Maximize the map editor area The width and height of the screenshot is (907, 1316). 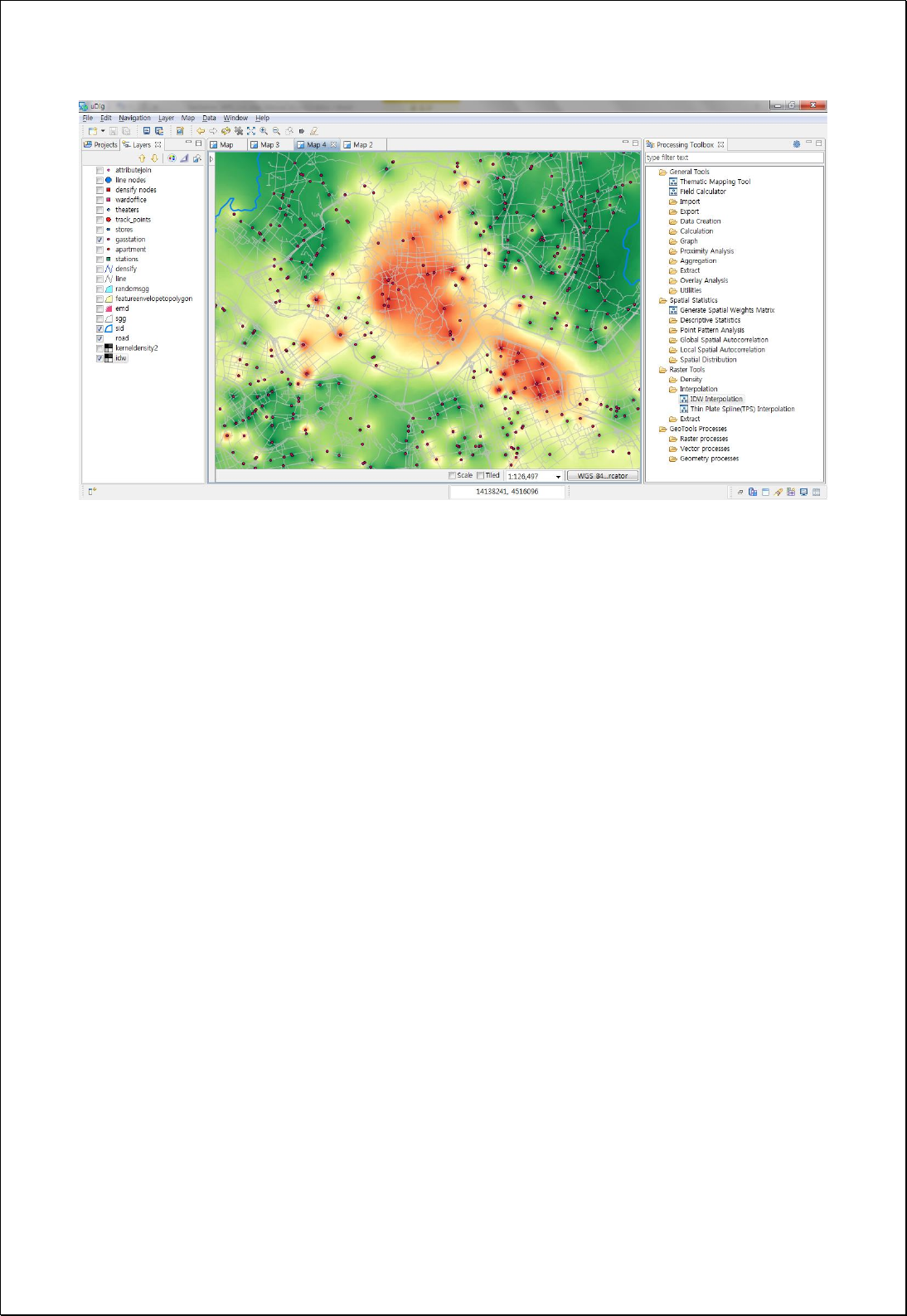pos(635,143)
